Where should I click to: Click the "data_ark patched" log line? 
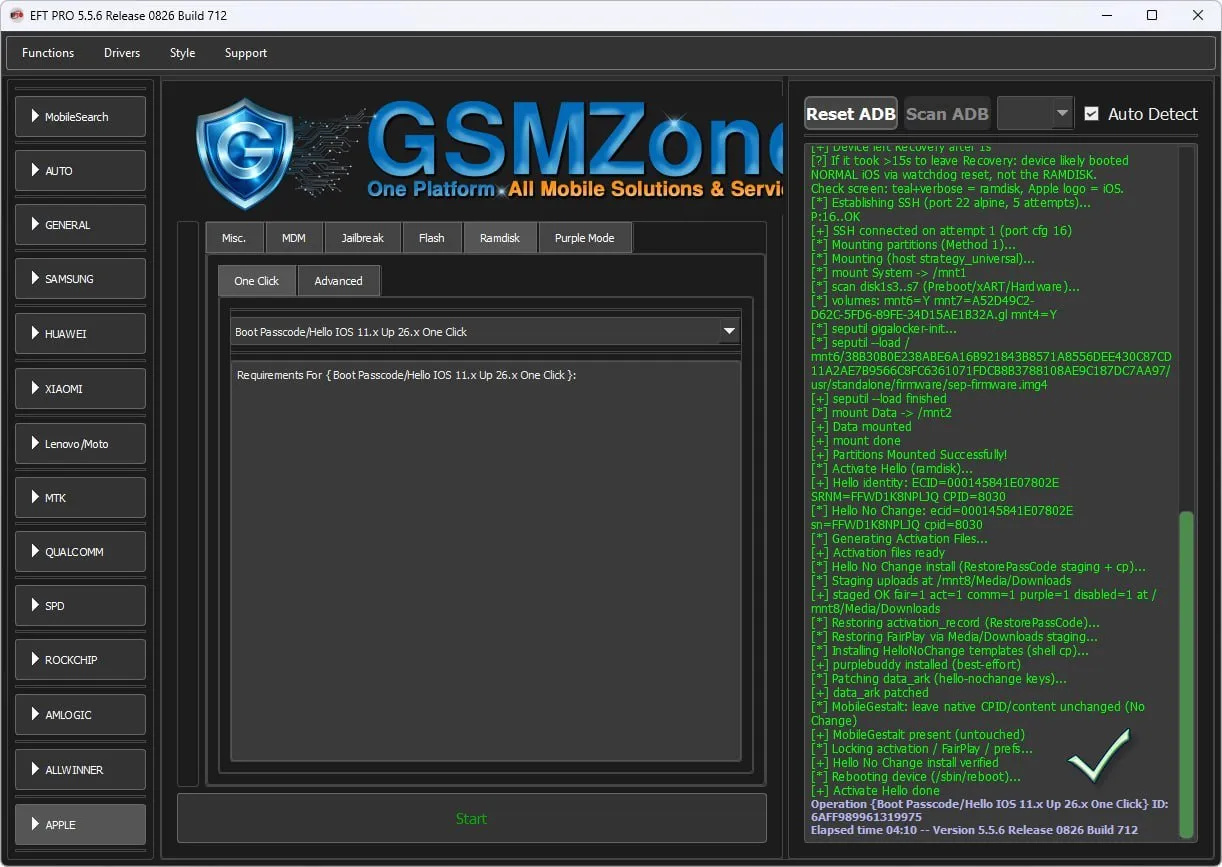click(x=870, y=692)
